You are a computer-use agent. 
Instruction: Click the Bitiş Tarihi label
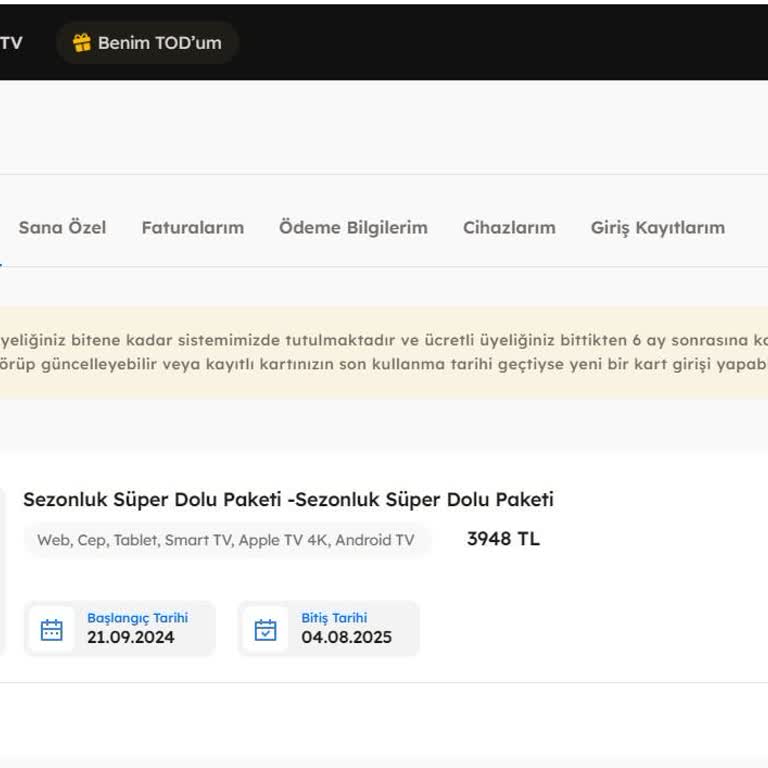(x=334, y=618)
